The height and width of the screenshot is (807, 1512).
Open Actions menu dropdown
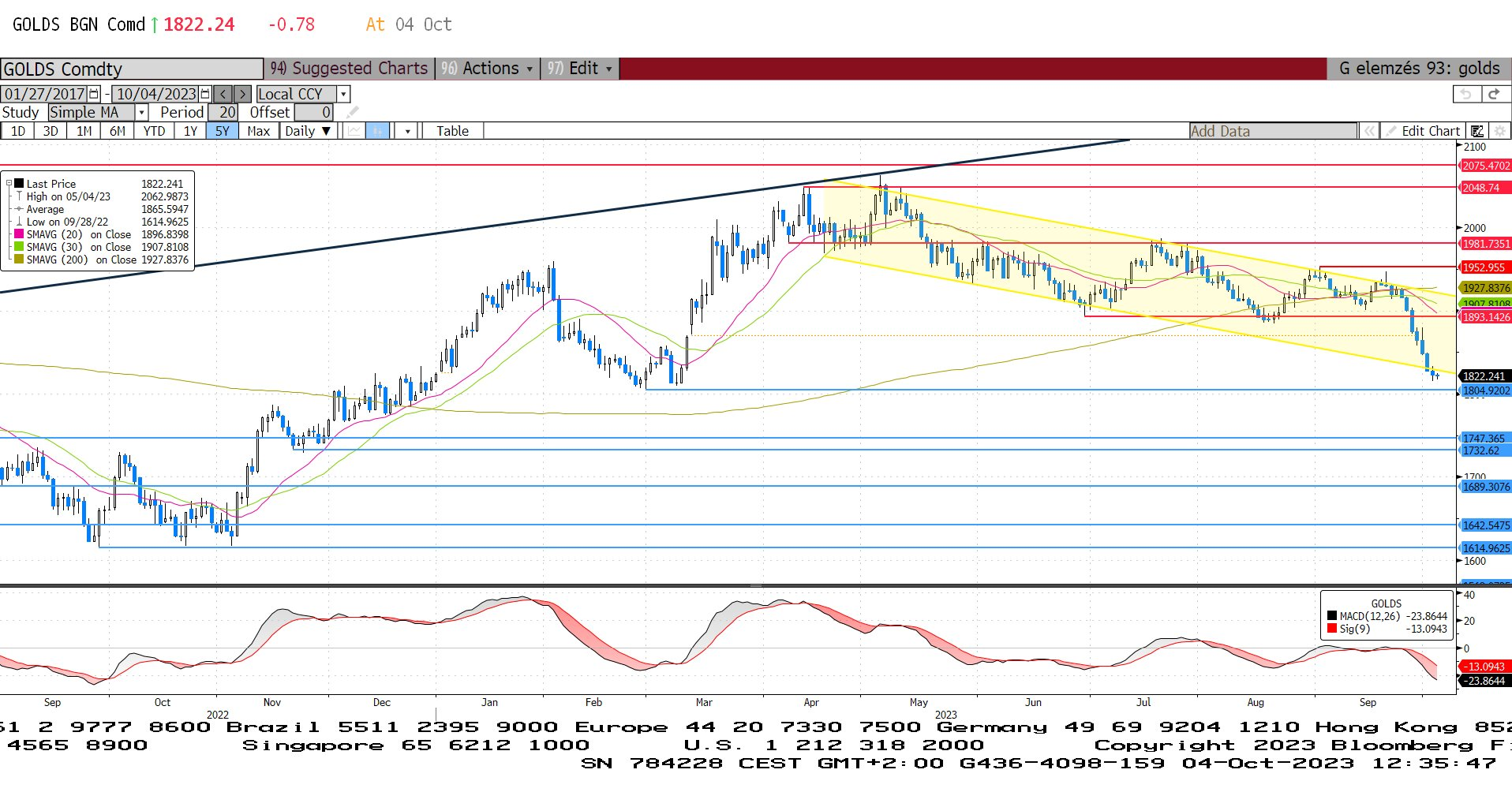pos(488,69)
